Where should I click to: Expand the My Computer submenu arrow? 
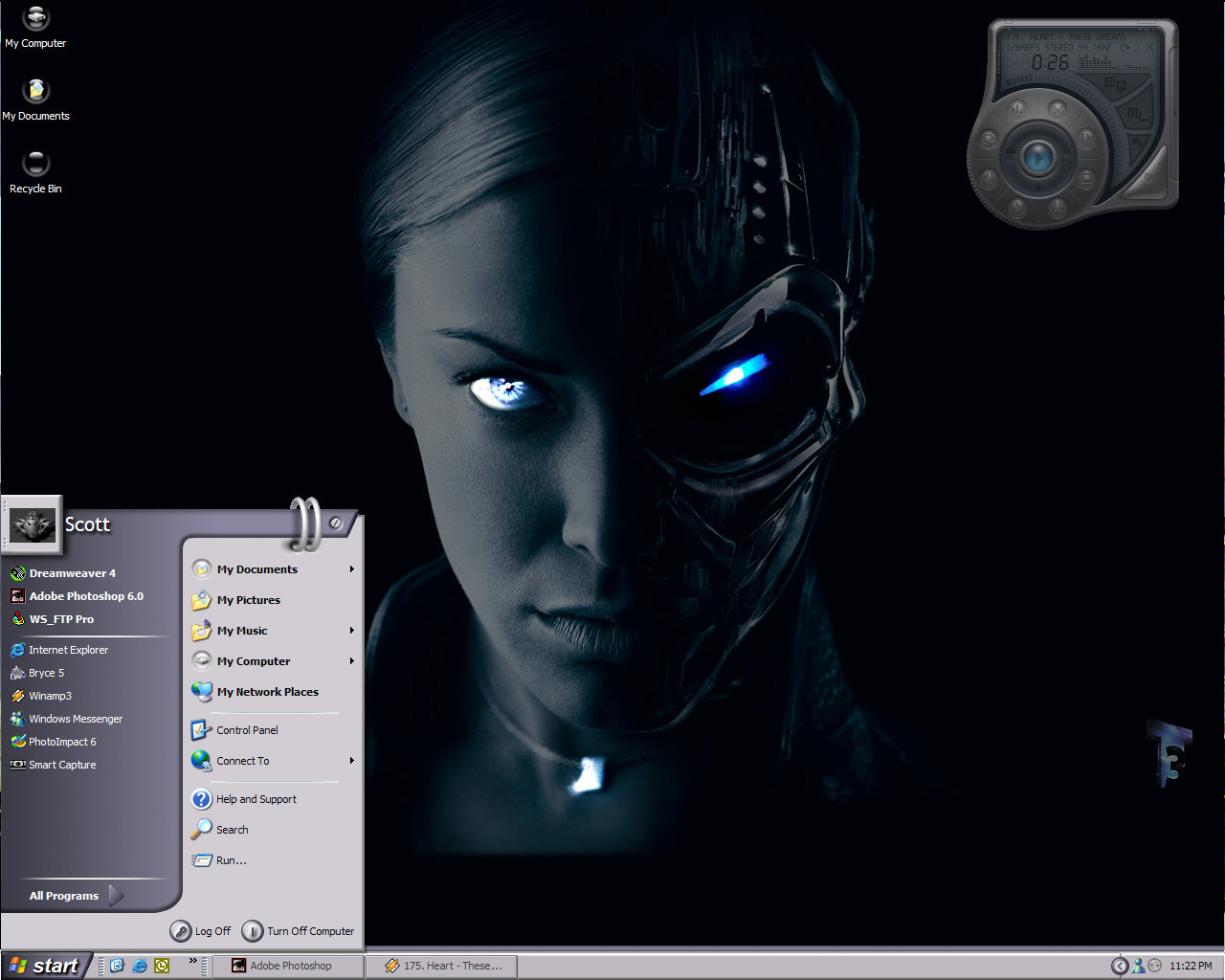(352, 661)
